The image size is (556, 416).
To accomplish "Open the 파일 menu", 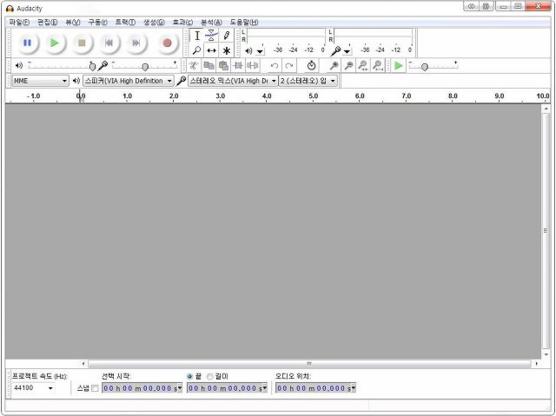I will point(19,22).
